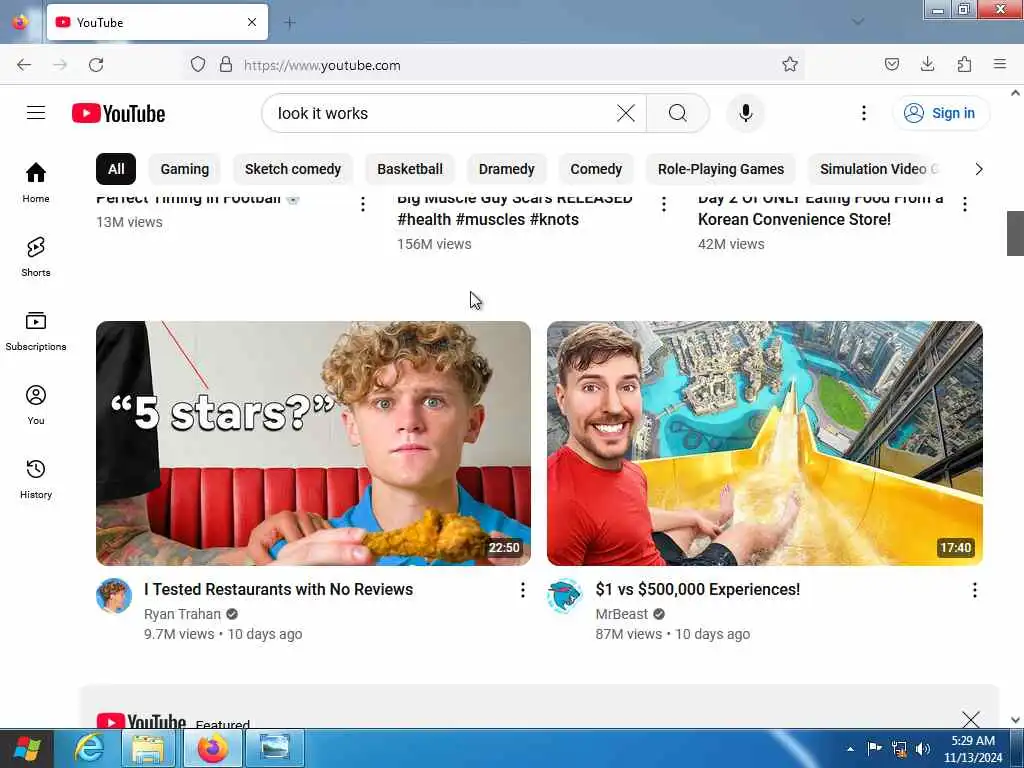Open the You section in sidebar

pos(36,405)
